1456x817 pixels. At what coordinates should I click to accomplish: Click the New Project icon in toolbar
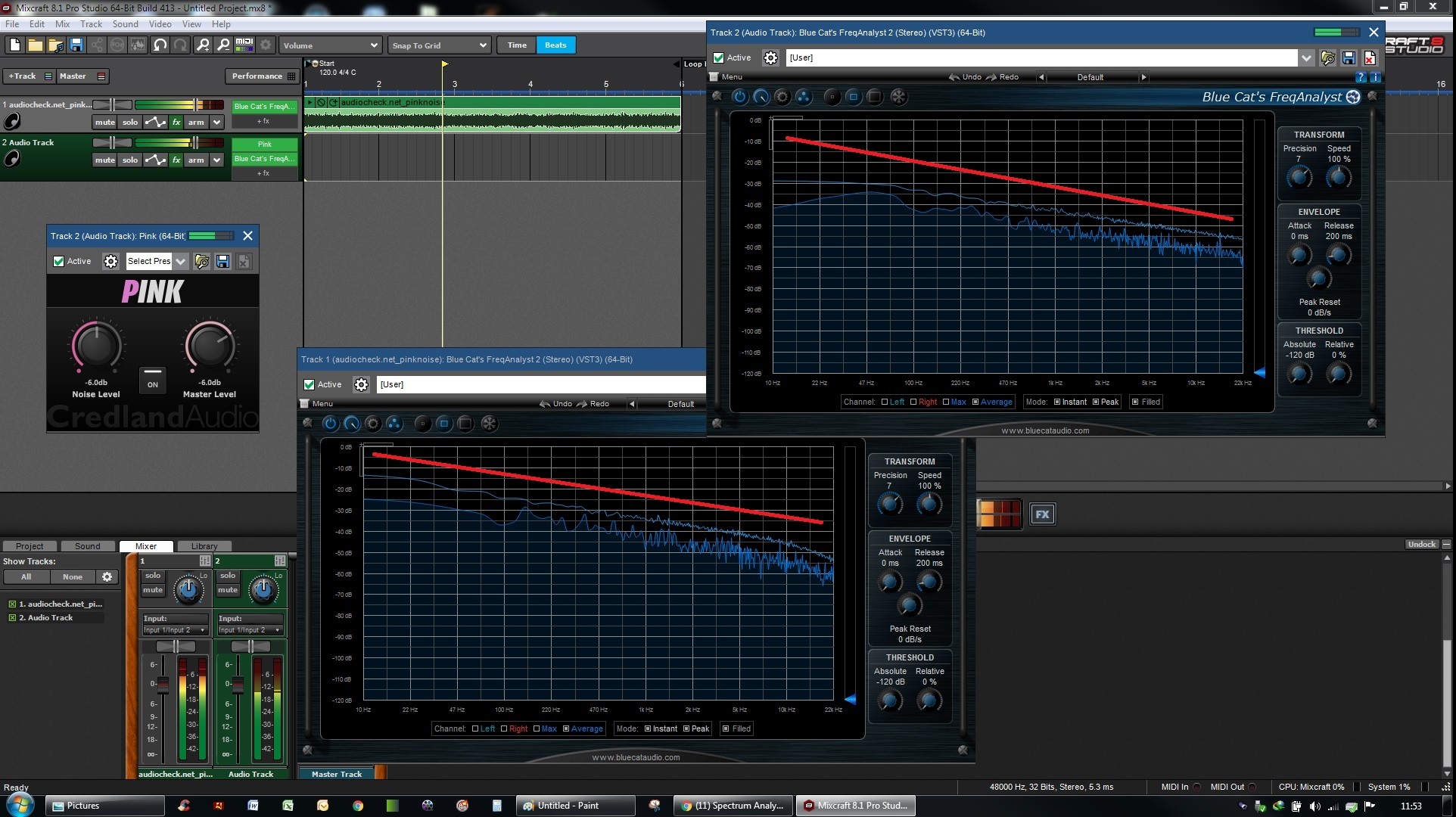pos(14,45)
